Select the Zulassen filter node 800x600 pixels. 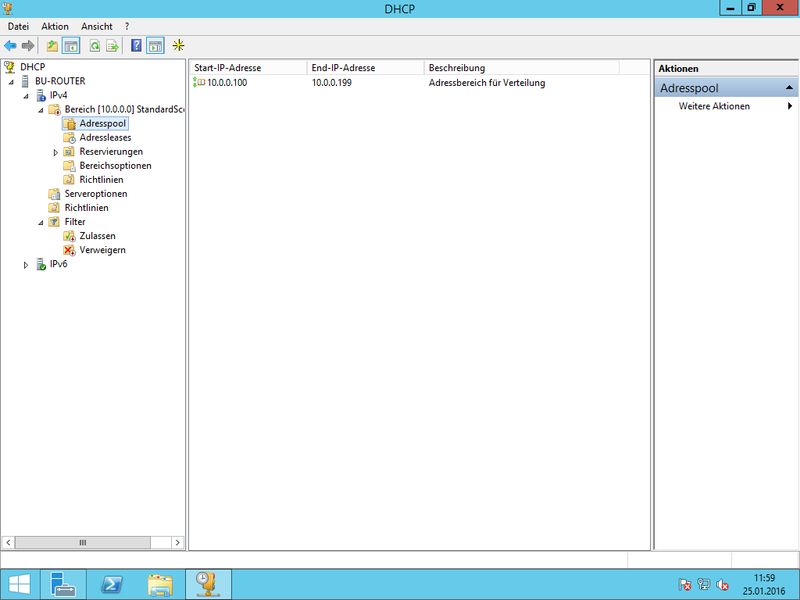[x=97, y=236]
